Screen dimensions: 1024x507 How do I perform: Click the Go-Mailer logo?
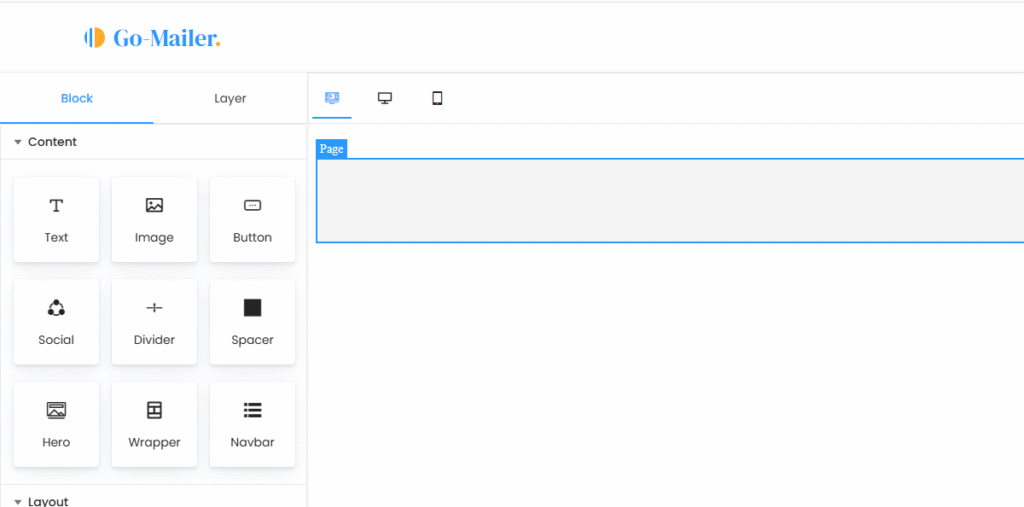(x=153, y=38)
